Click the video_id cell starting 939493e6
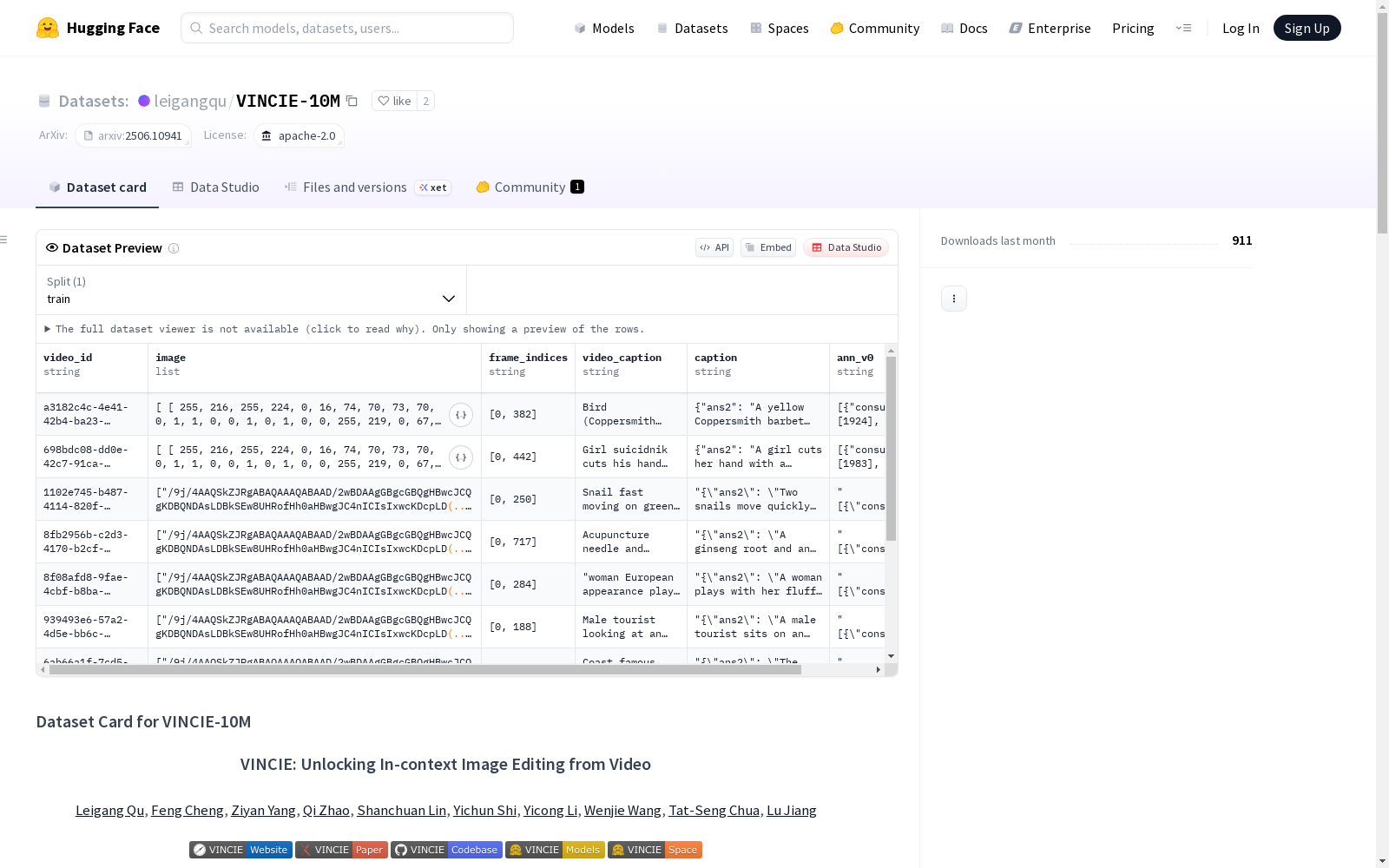1389x868 pixels. (x=92, y=627)
